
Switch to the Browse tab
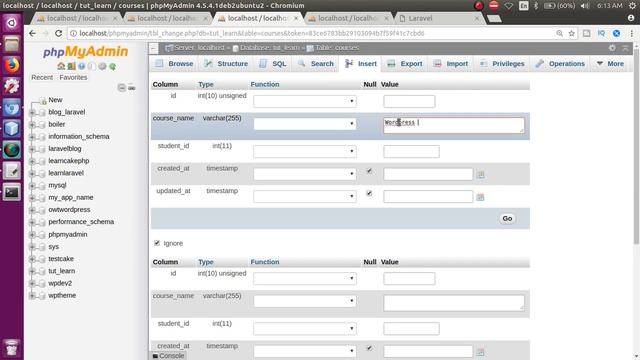click(x=174, y=64)
